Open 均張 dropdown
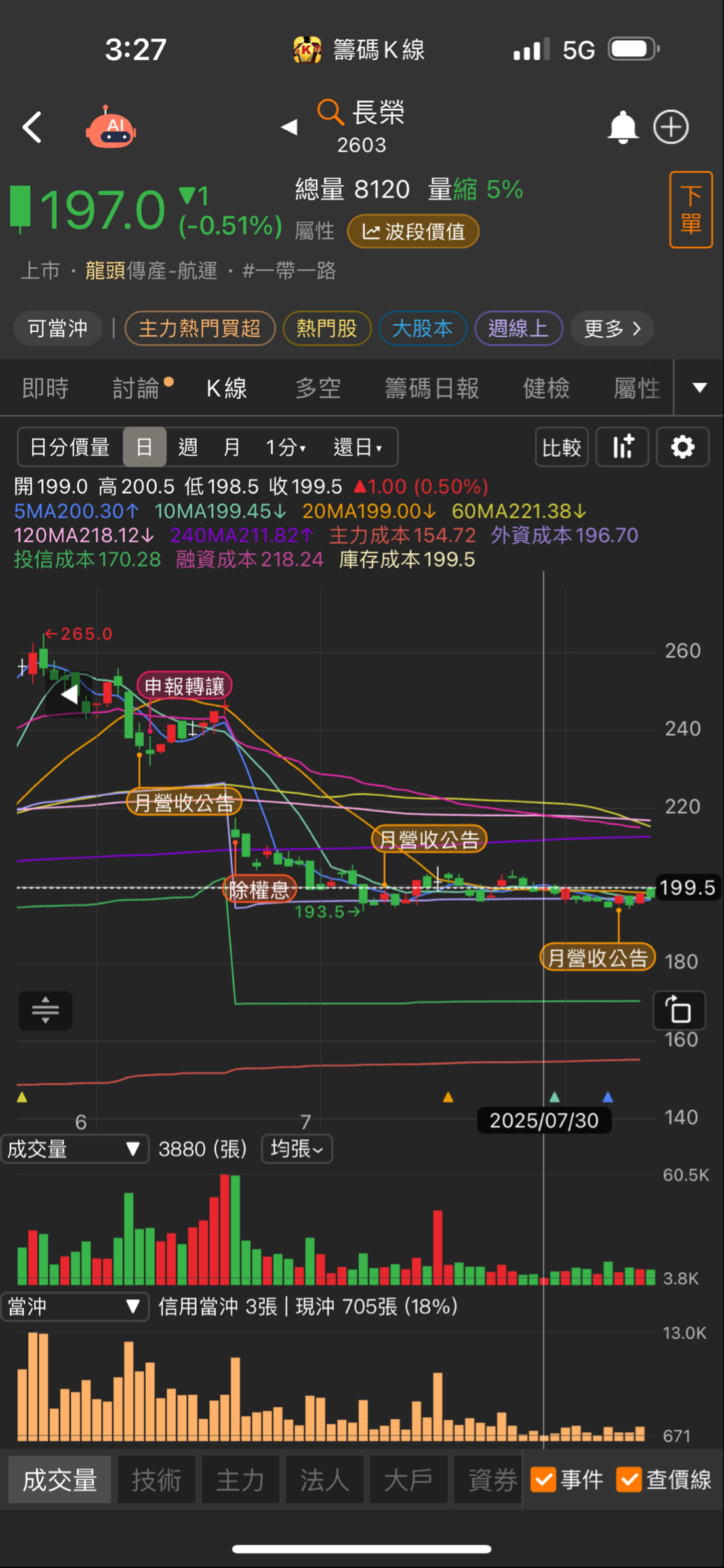 pos(296,1149)
